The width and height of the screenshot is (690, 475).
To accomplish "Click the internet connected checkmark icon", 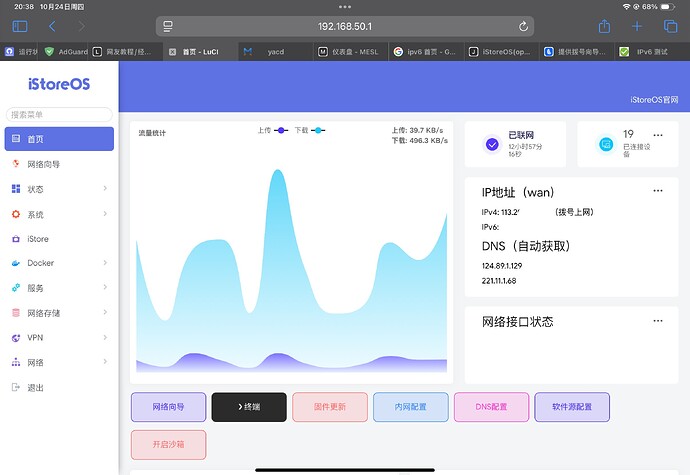I will click(491, 144).
